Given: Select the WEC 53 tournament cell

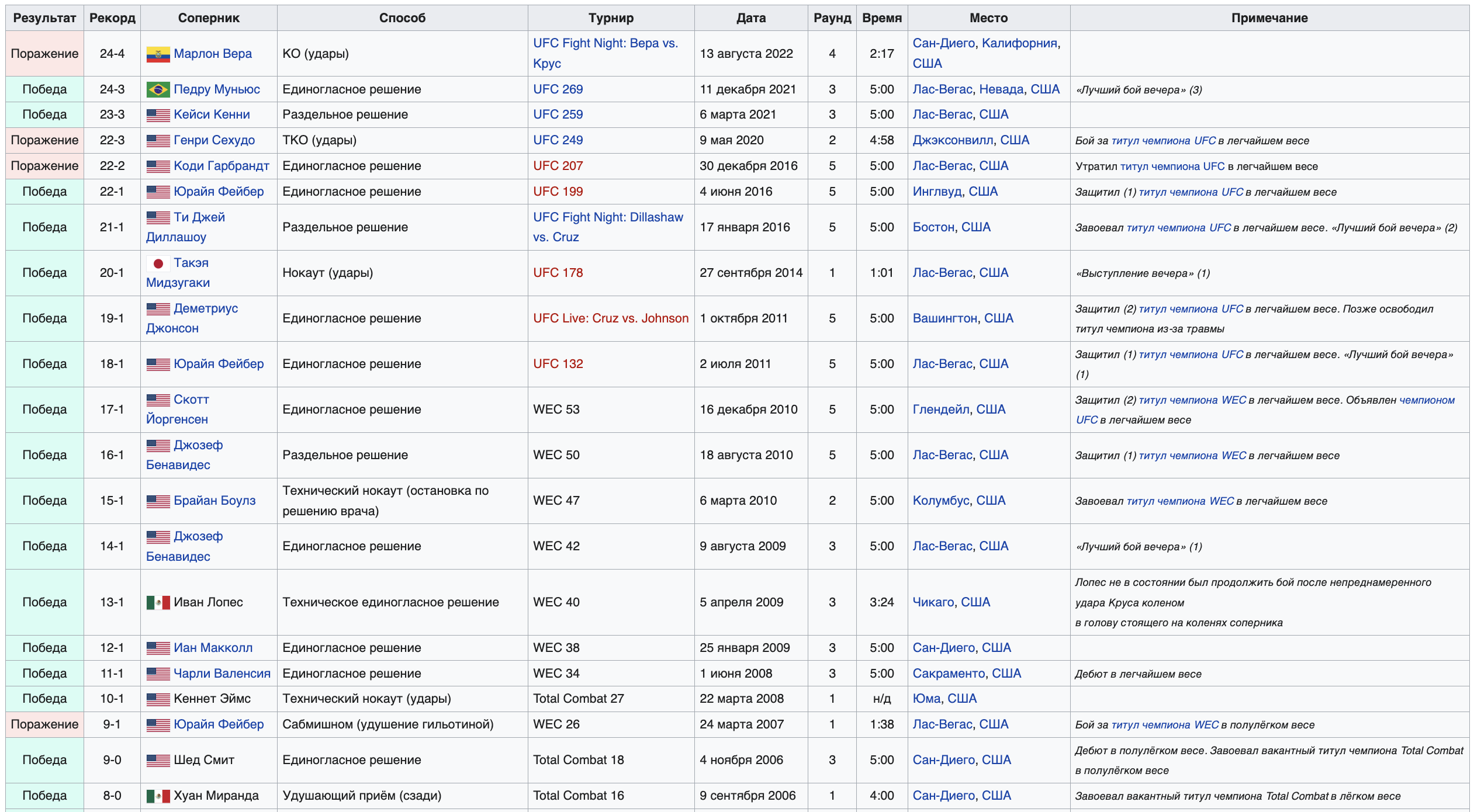Looking at the screenshot, I should (x=611, y=410).
